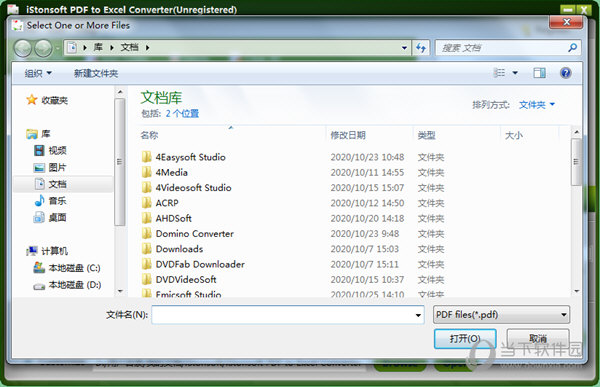Select 库 libraries icon in sidebar
Screen dimensions: 600x387
click(32, 134)
